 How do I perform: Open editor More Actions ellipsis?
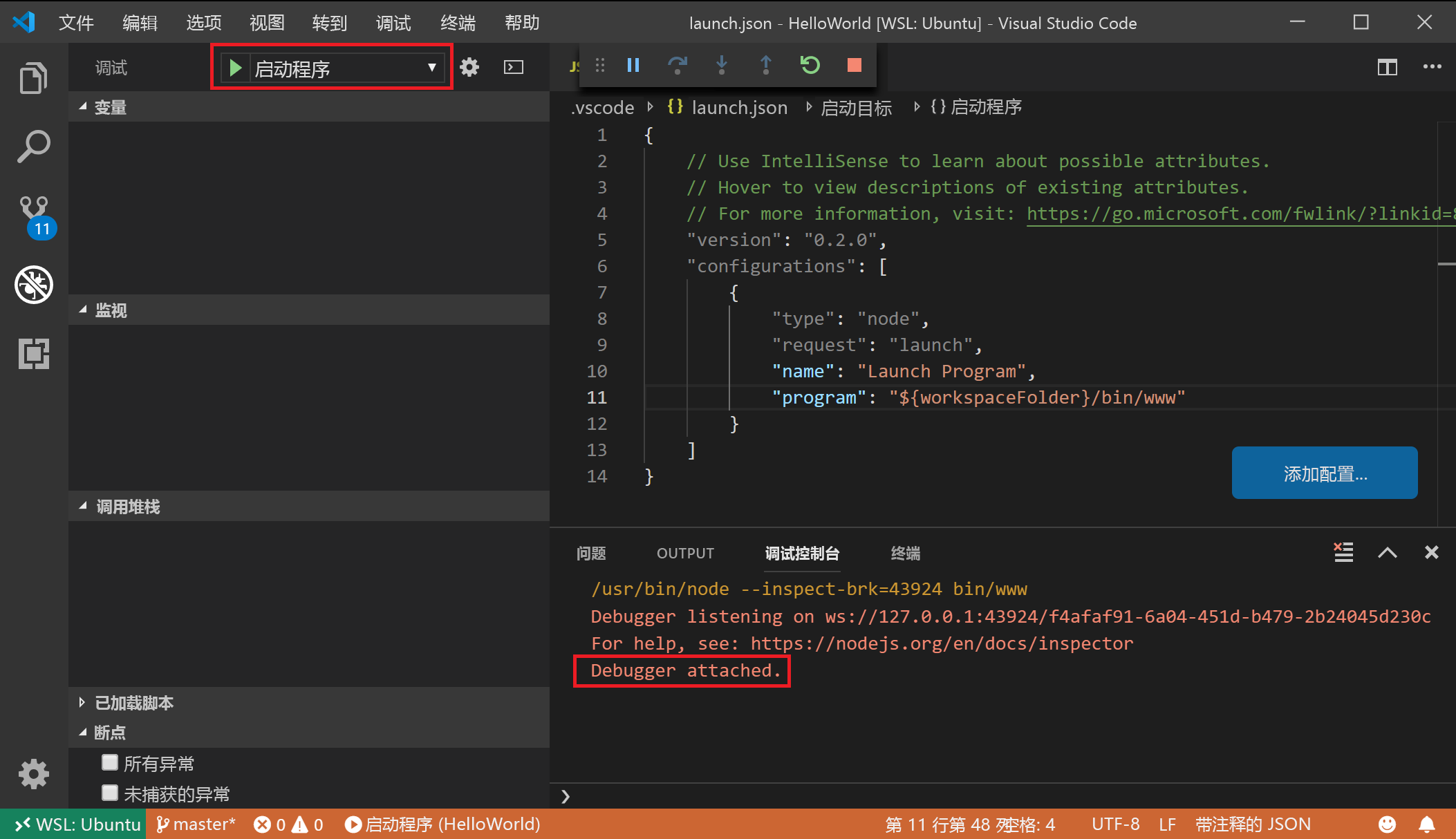coord(1432,67)
